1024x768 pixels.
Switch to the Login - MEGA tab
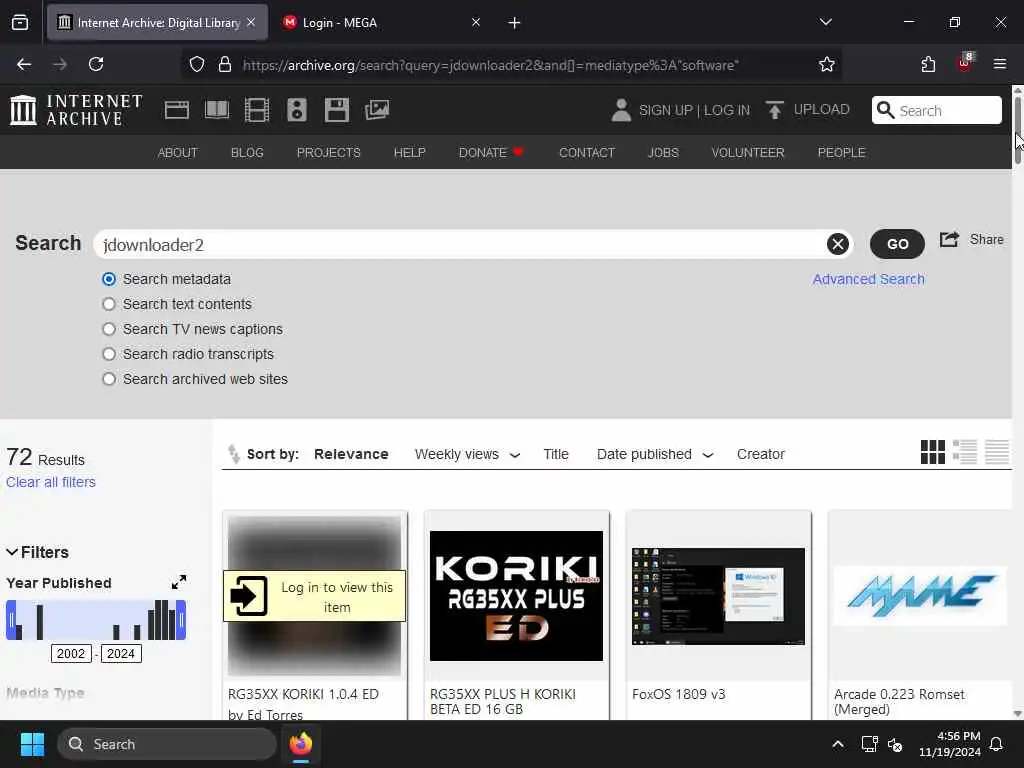381,22
